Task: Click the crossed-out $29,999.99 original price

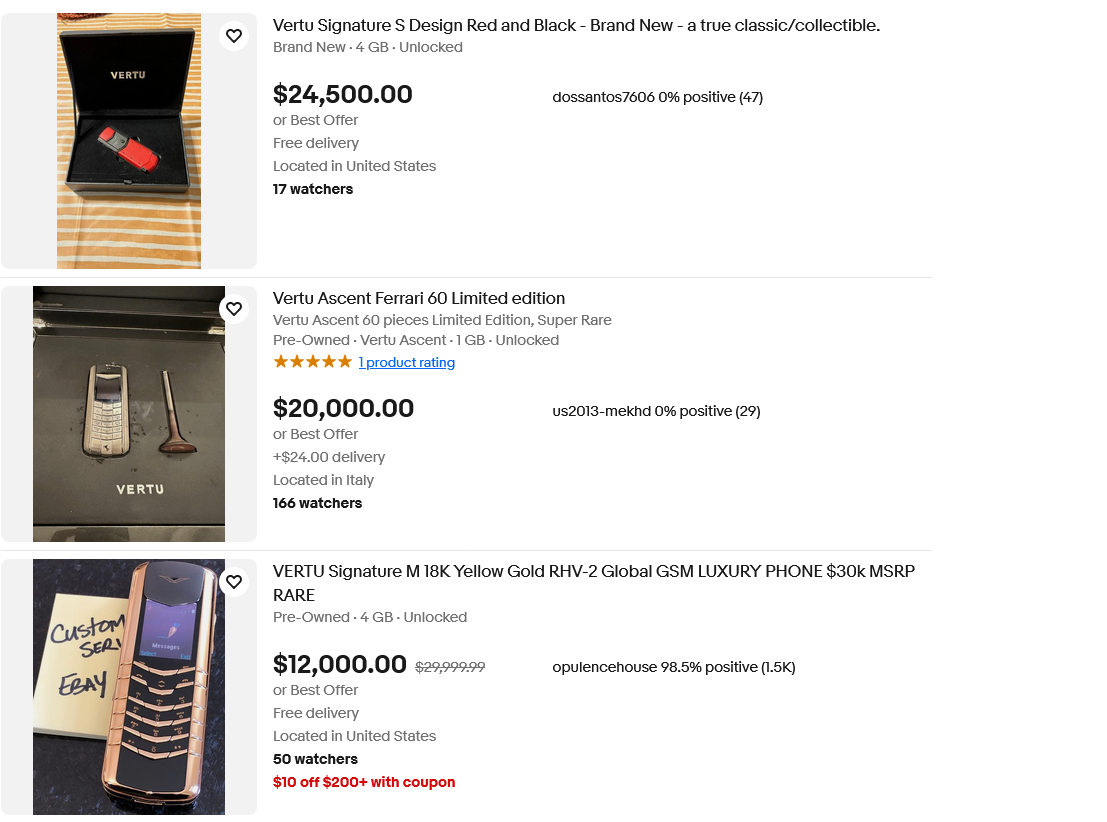Action: (450, 667)
